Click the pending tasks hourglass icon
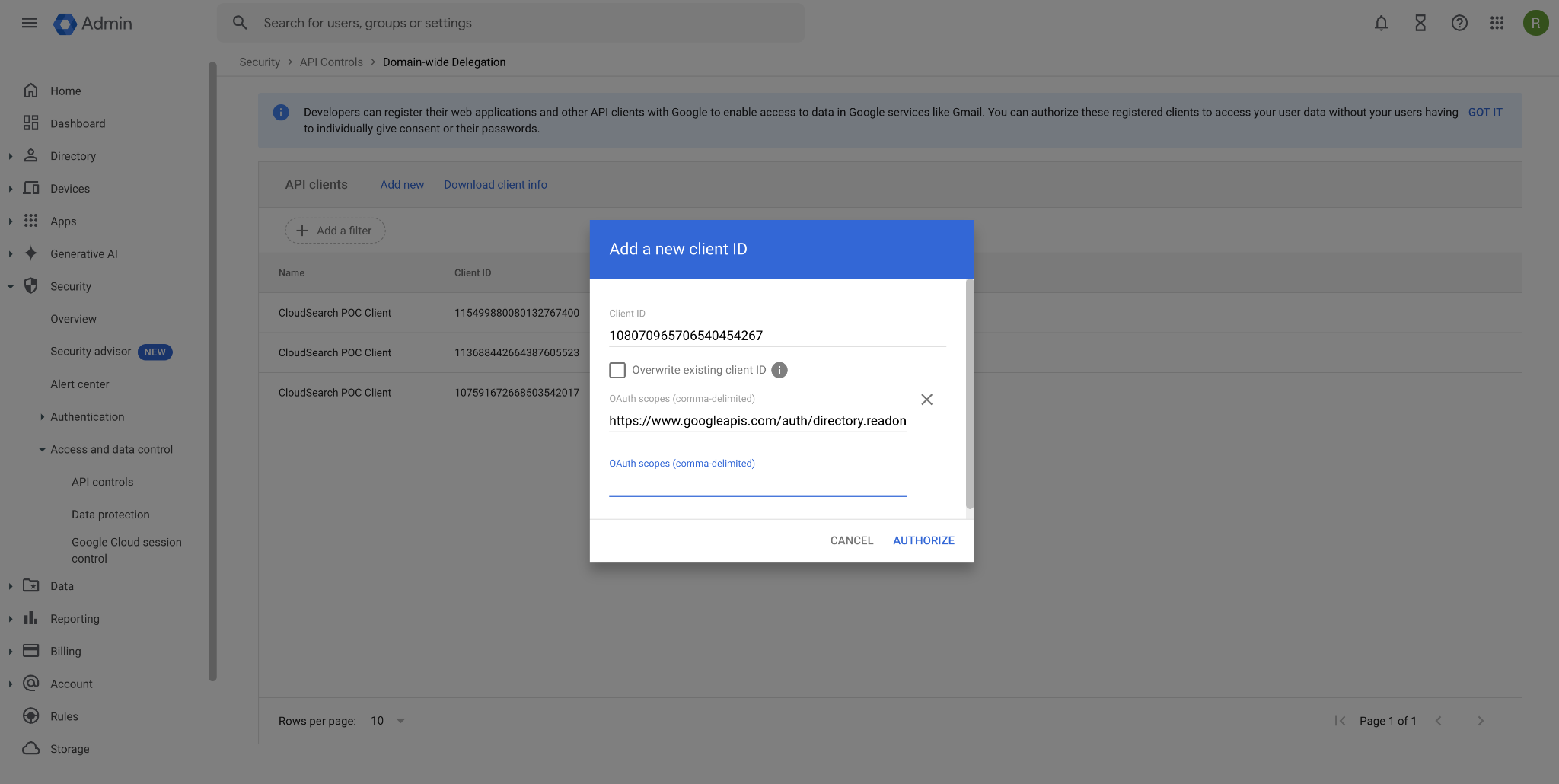 [1420, 23]
